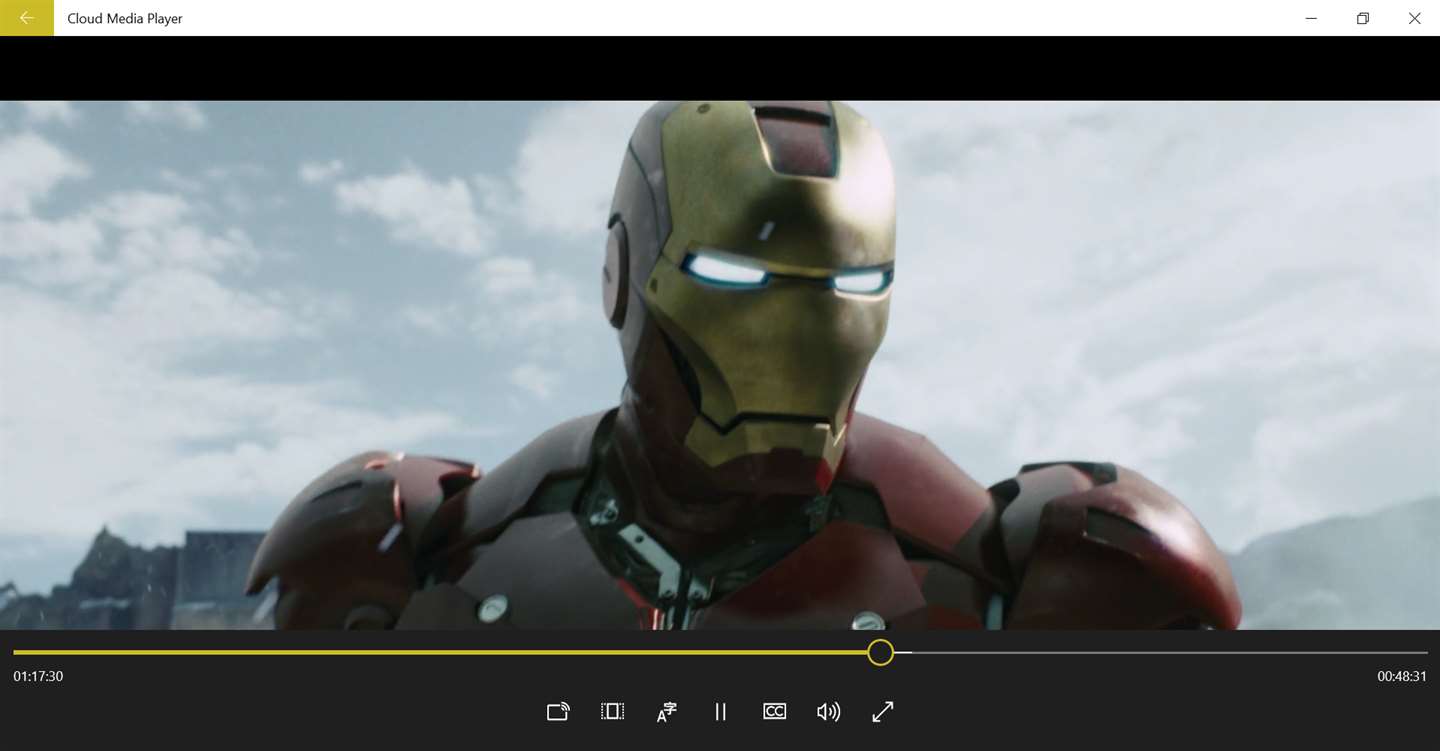Seek to the unplayed portion of timeline
This screenshot has height=751, width=1440.
(x=1160, y=653)
